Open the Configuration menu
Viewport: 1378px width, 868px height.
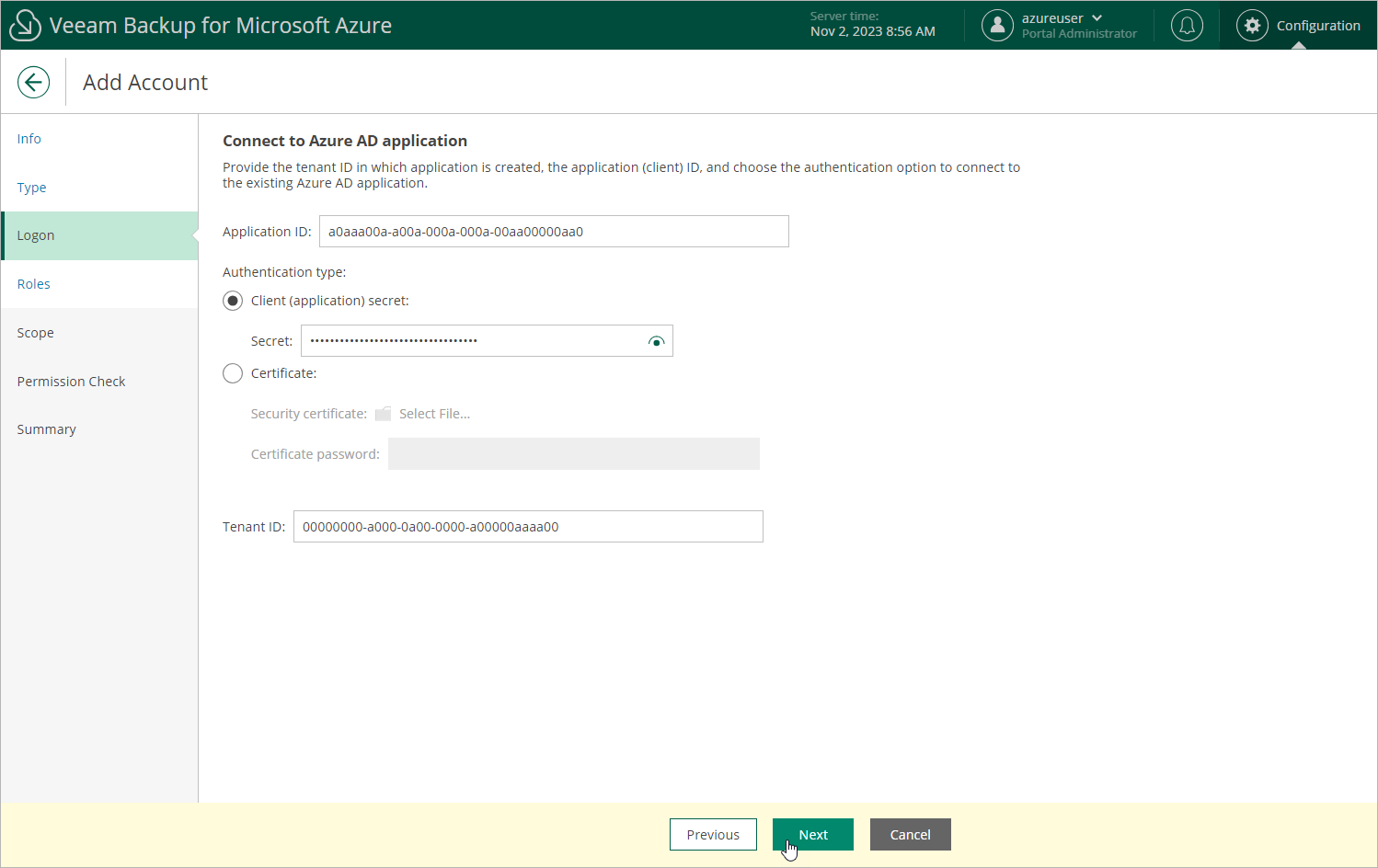(1299, 26)
